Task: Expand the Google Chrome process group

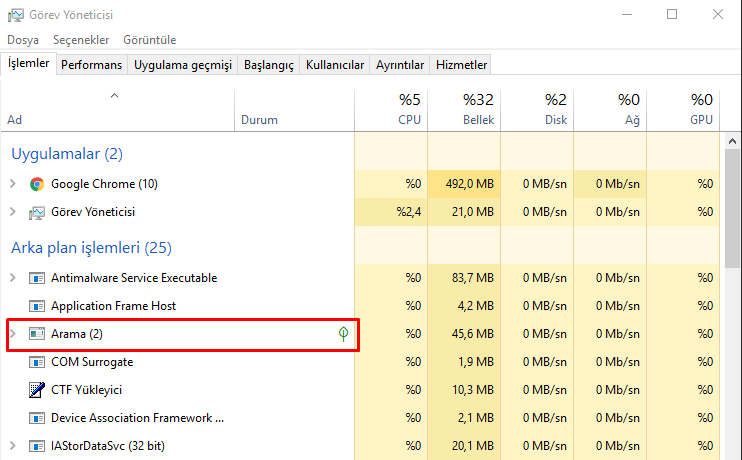Action: pyautogui.click(x=12, y=184)
